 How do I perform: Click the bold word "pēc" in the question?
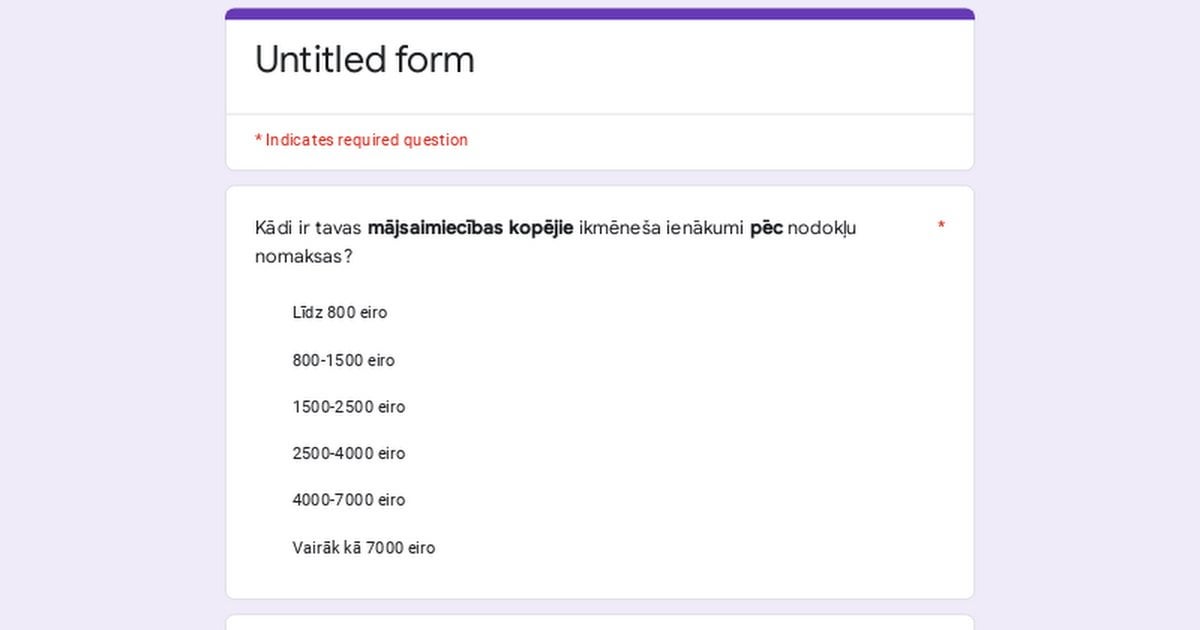(766, 229)
